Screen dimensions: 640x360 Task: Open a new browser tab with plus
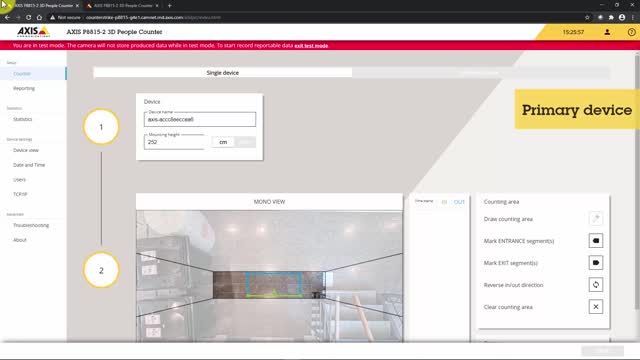click(x=169, y=6)
